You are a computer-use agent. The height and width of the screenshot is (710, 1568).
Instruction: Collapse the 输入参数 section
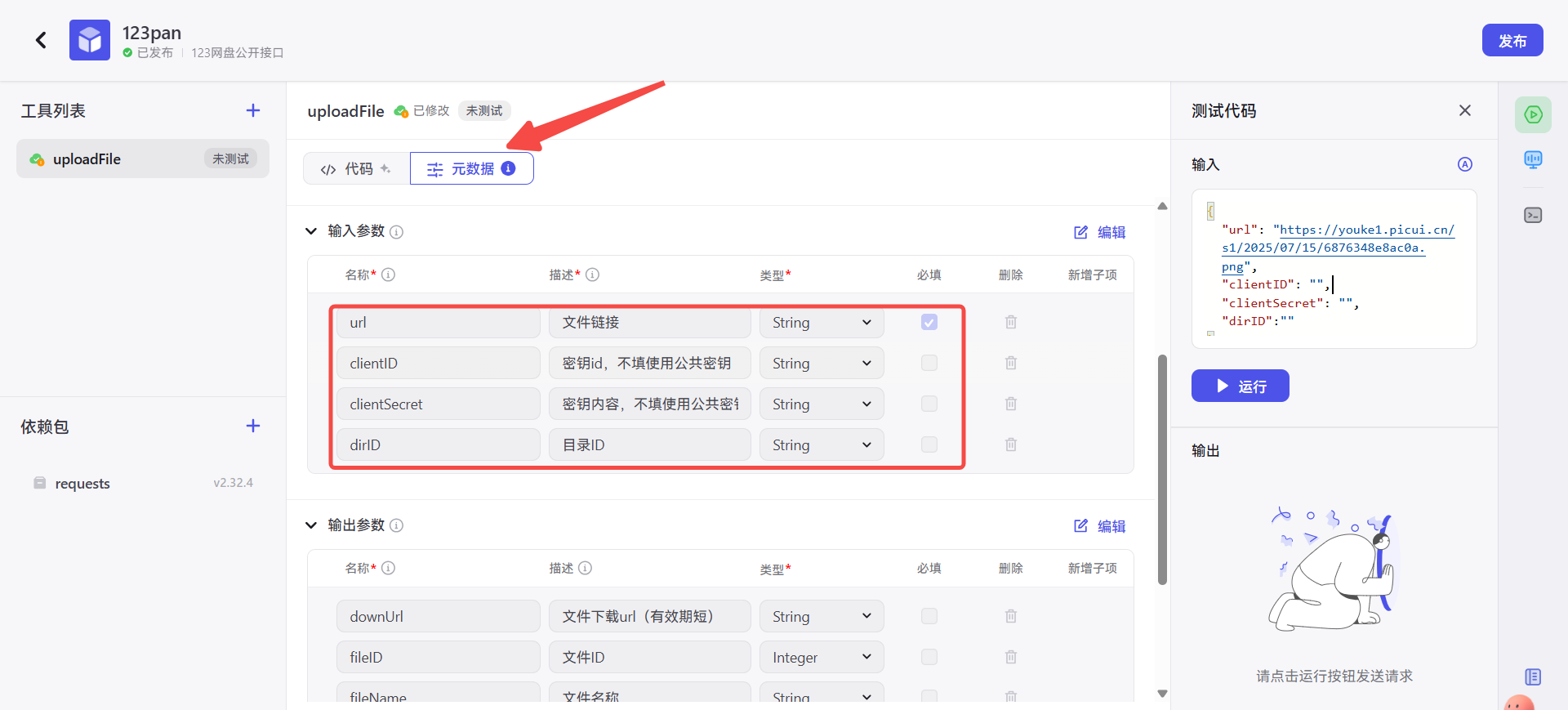311,231
